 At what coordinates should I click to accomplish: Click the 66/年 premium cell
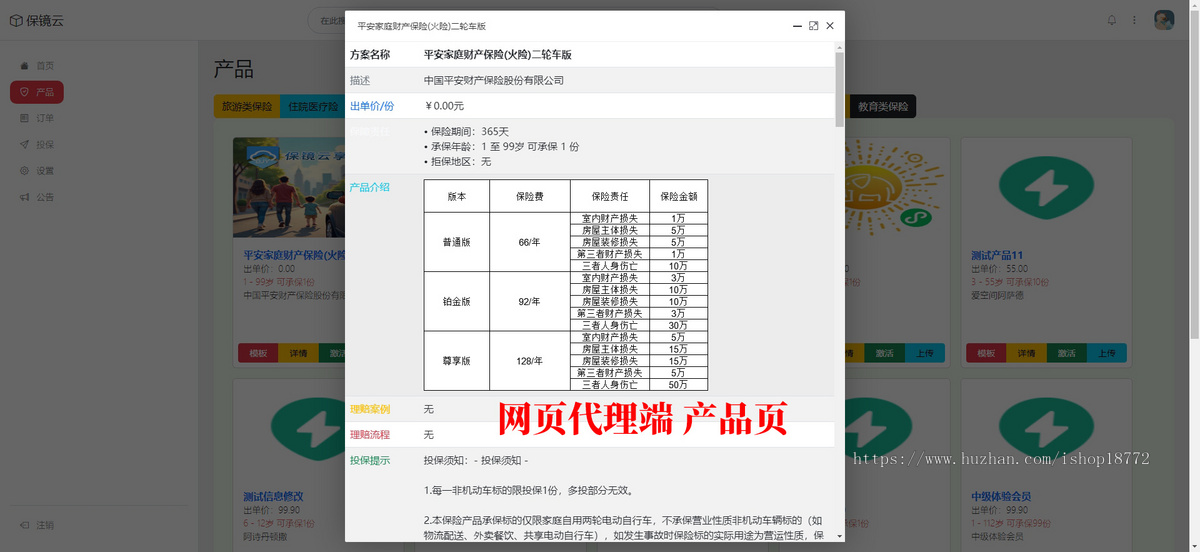tap(530, 241)
